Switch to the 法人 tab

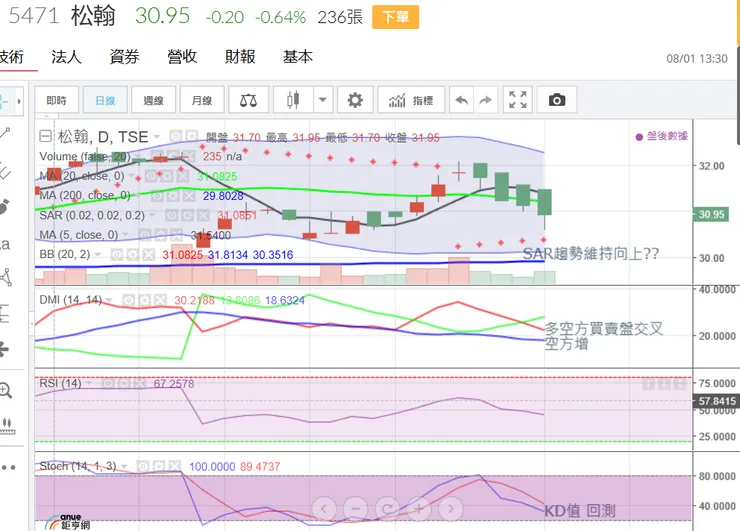pos(66,57)
